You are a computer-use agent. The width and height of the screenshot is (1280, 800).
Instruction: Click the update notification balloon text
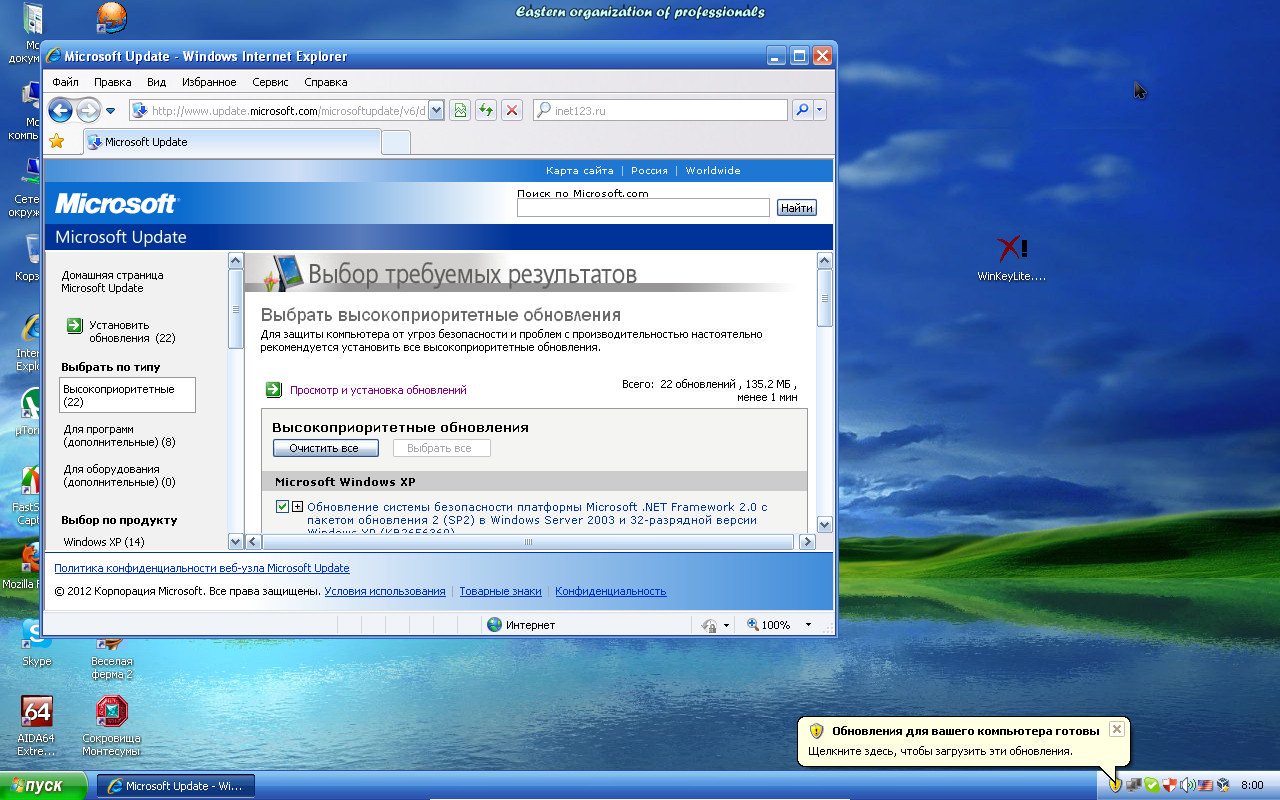click(x=940, y=751)
